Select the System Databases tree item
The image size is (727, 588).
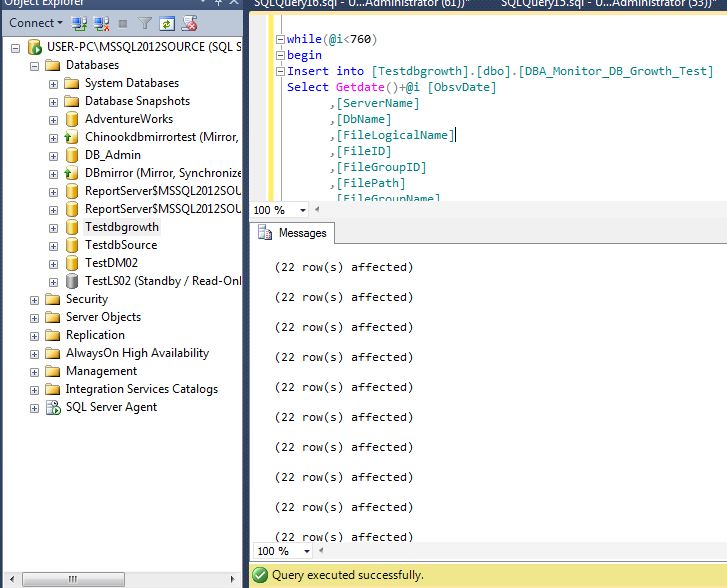point(132,83)
